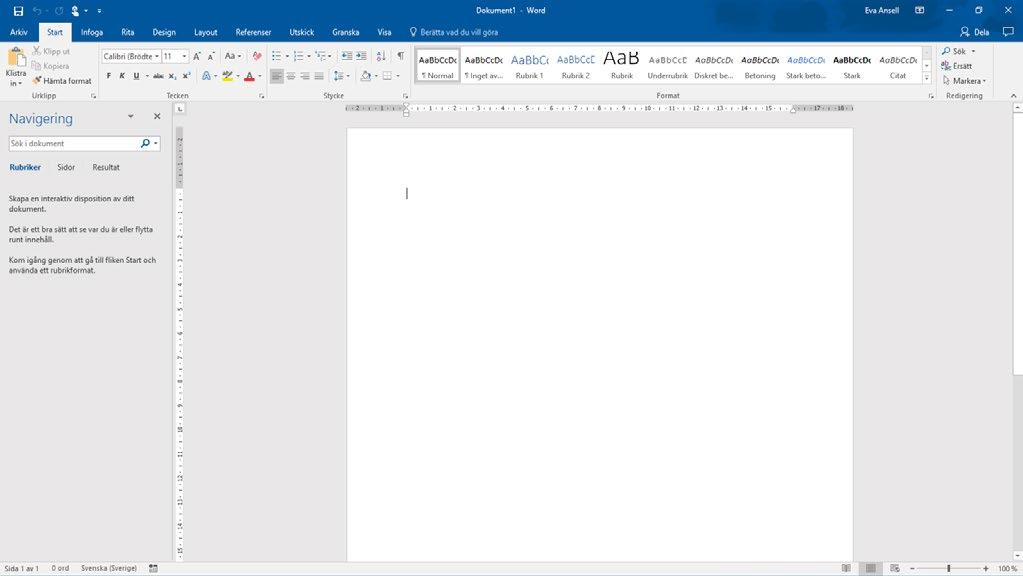Viewport: 1023px width, 576px height.
Task: Open the comments icon at top right
Action: pyautogui.click(x=1008, y=31)
